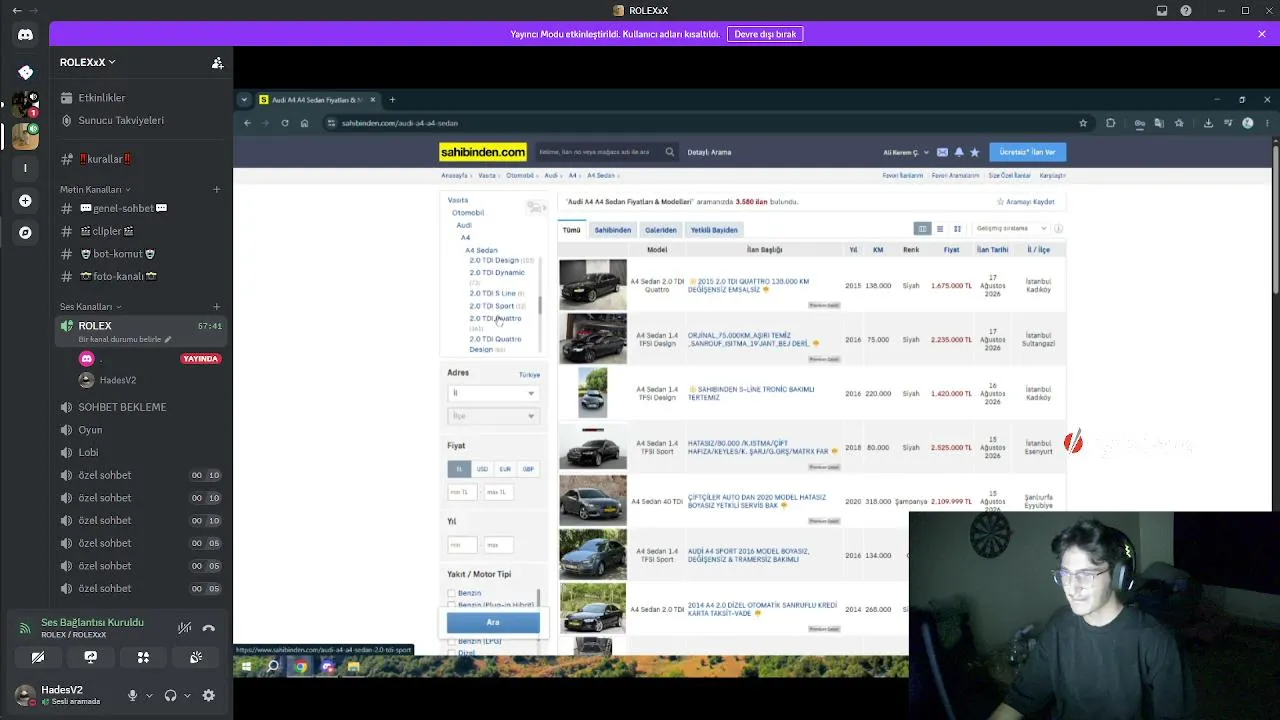Viewport: 1280px width, 720px height.
Task: Click the Devre dışı bırak button
Action: (x=765, y=34)
